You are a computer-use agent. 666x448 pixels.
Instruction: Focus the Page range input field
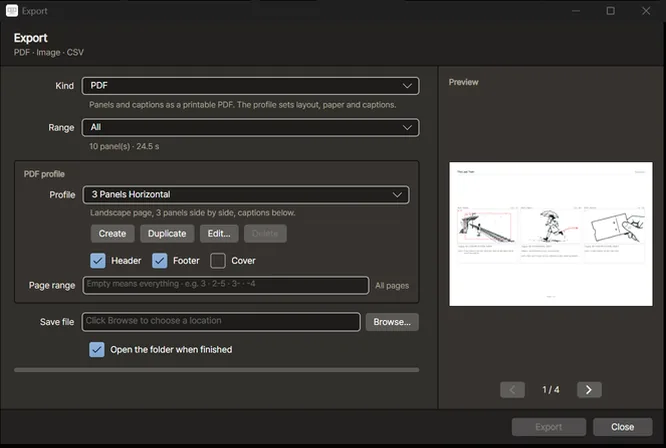(226, 285)
